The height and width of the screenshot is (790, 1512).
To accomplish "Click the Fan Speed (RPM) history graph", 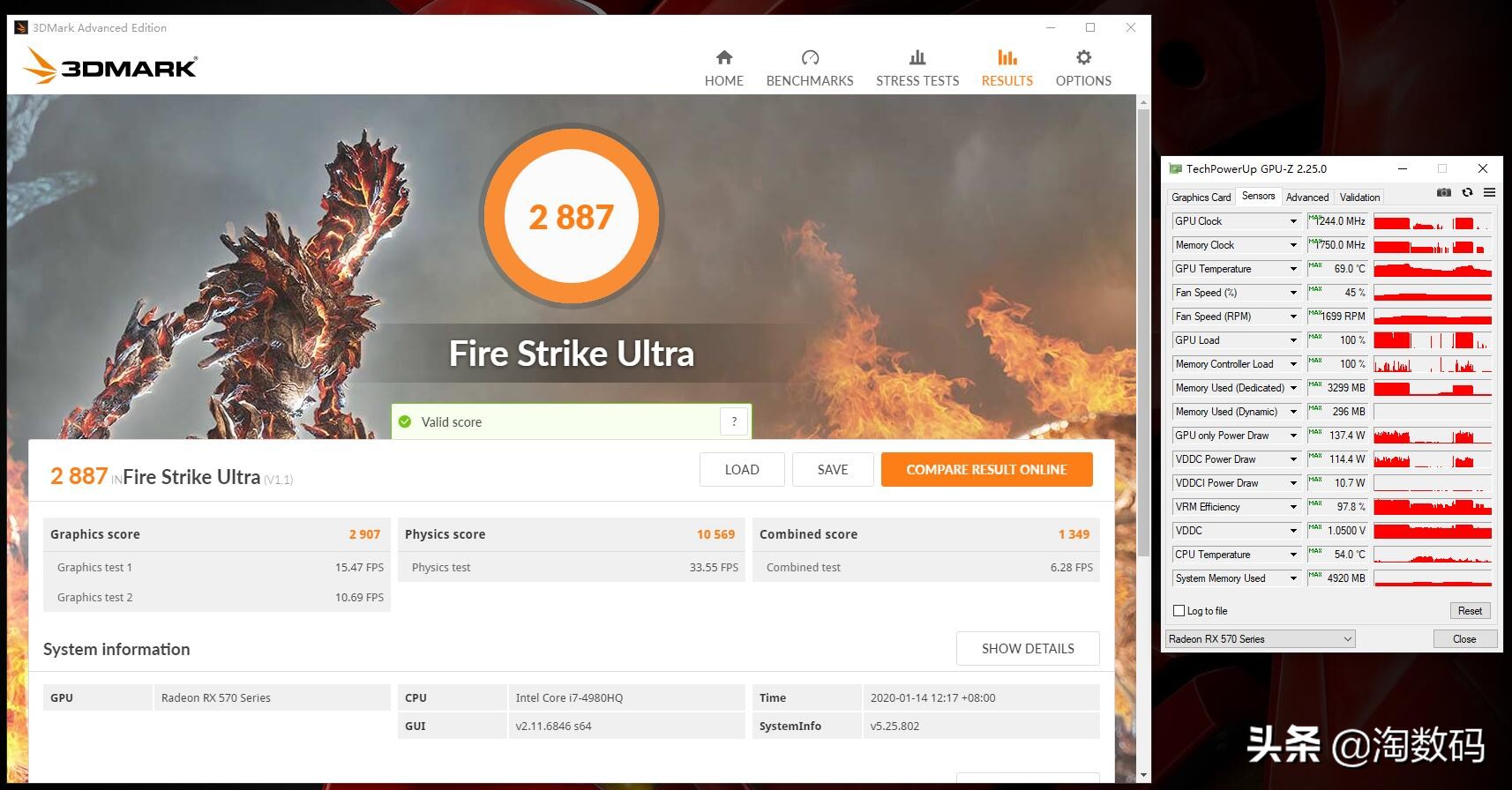I will pyautogui.click(x=1433, y=317).
